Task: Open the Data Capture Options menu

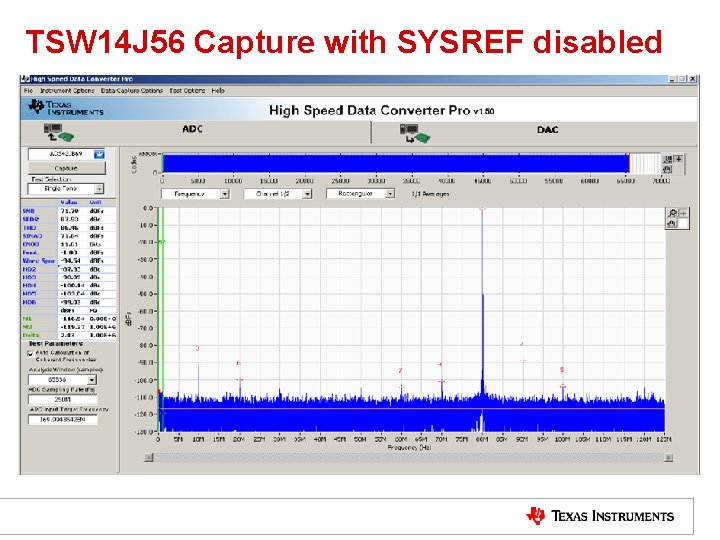Action: [x=132, y=90]
